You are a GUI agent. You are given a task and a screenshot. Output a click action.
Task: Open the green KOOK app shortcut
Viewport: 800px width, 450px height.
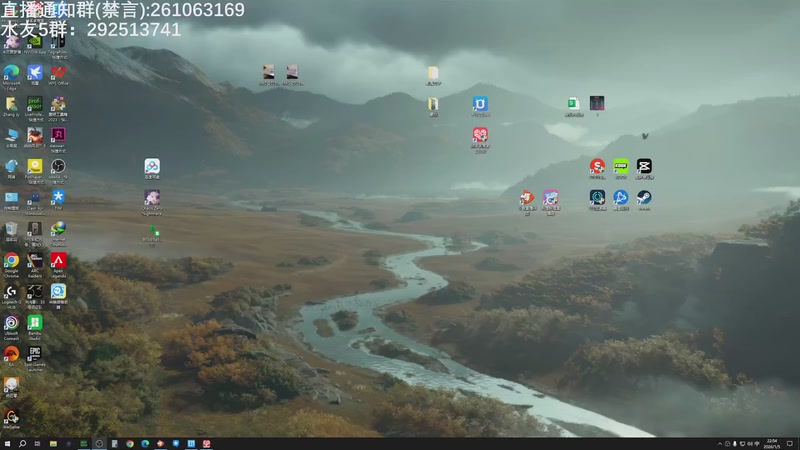(621, 168)
